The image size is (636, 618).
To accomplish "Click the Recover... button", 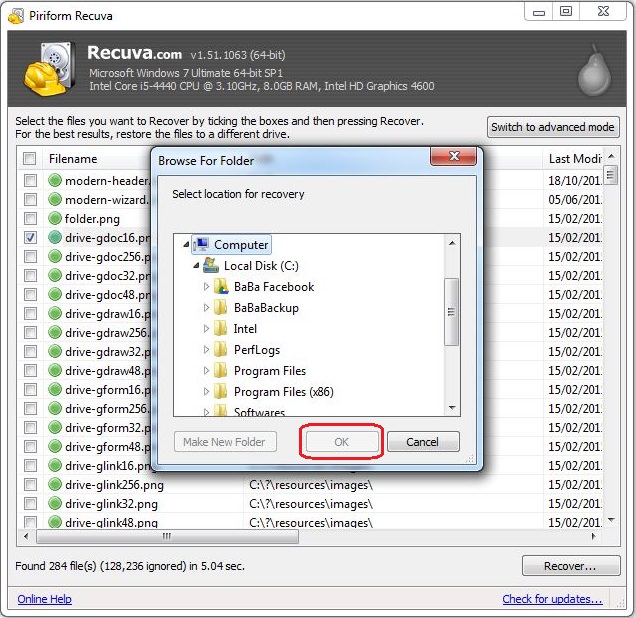I will click(x=571, y=566).
